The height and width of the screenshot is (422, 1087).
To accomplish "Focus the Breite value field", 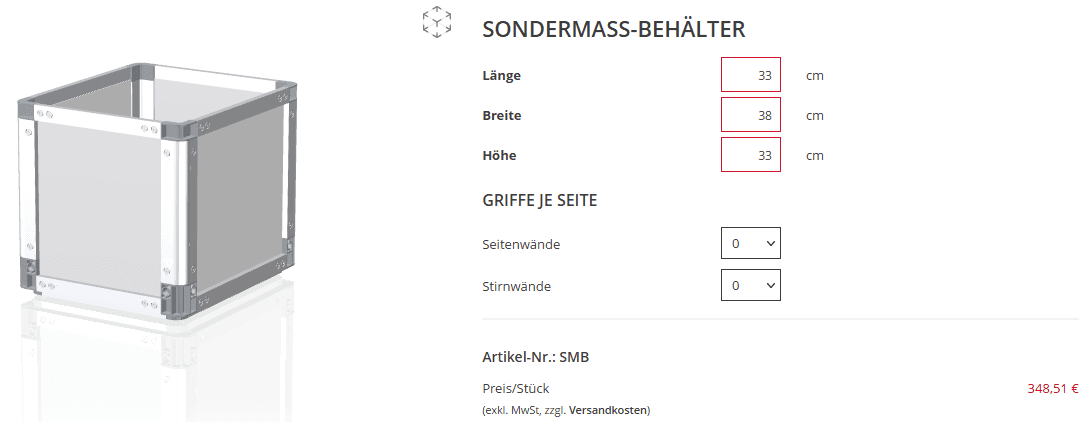I will (x=750, y=116).
